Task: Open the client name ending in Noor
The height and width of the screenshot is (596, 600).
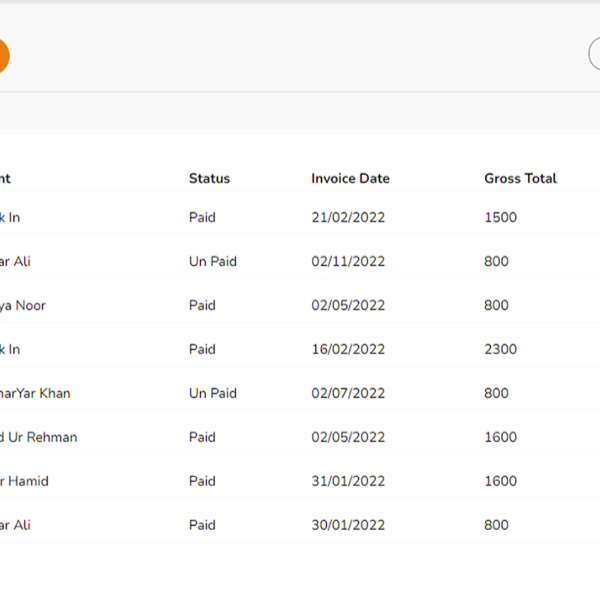Action: pyautogui.click(x=24, y=305)
